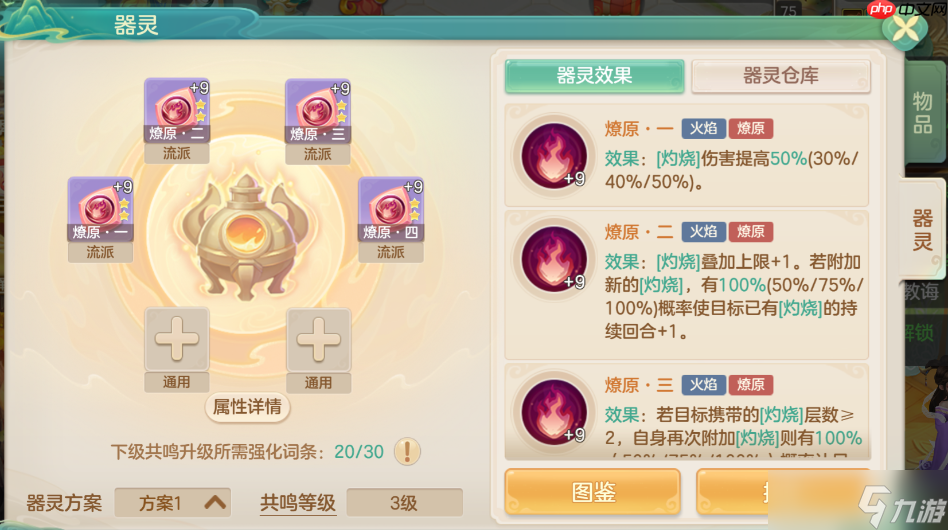Add a spirit to the right 通用 slot
Viewport: 948px width, 530px height.
pos(318,339)
